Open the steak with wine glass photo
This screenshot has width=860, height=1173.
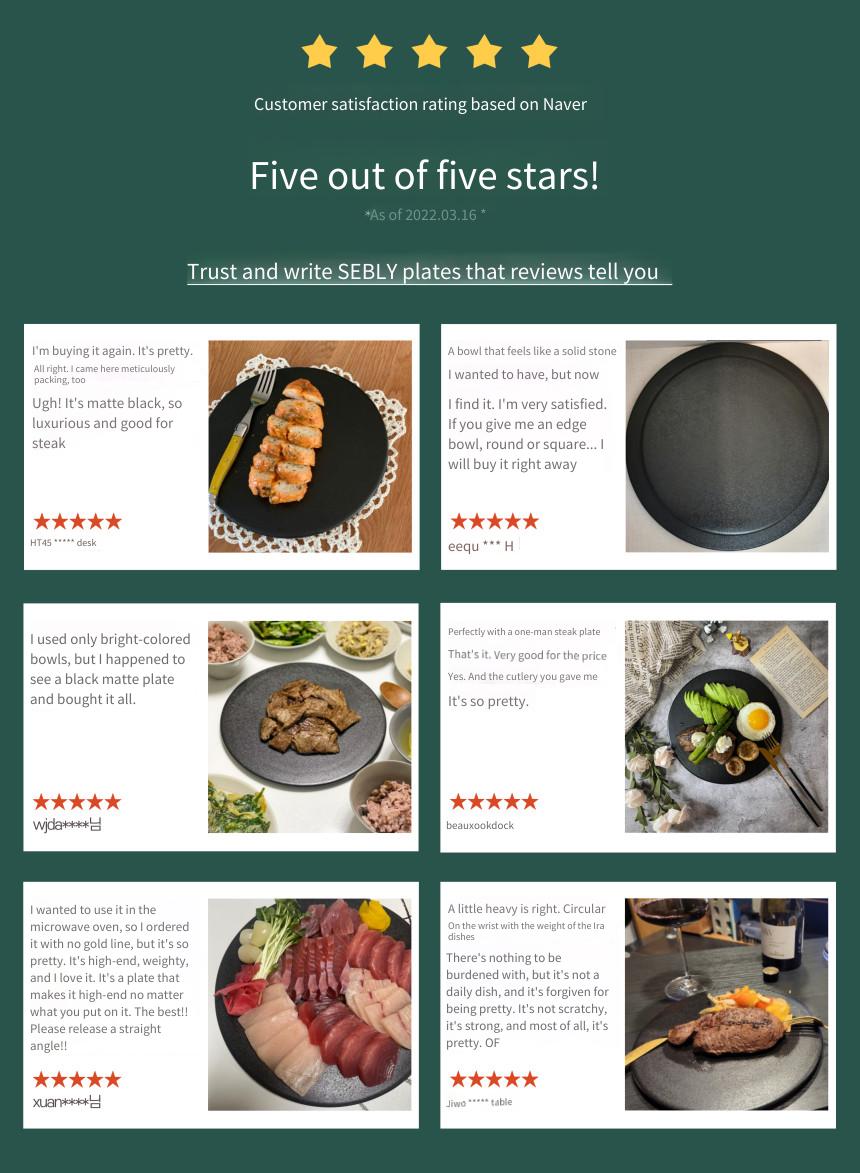[727, 1005]
